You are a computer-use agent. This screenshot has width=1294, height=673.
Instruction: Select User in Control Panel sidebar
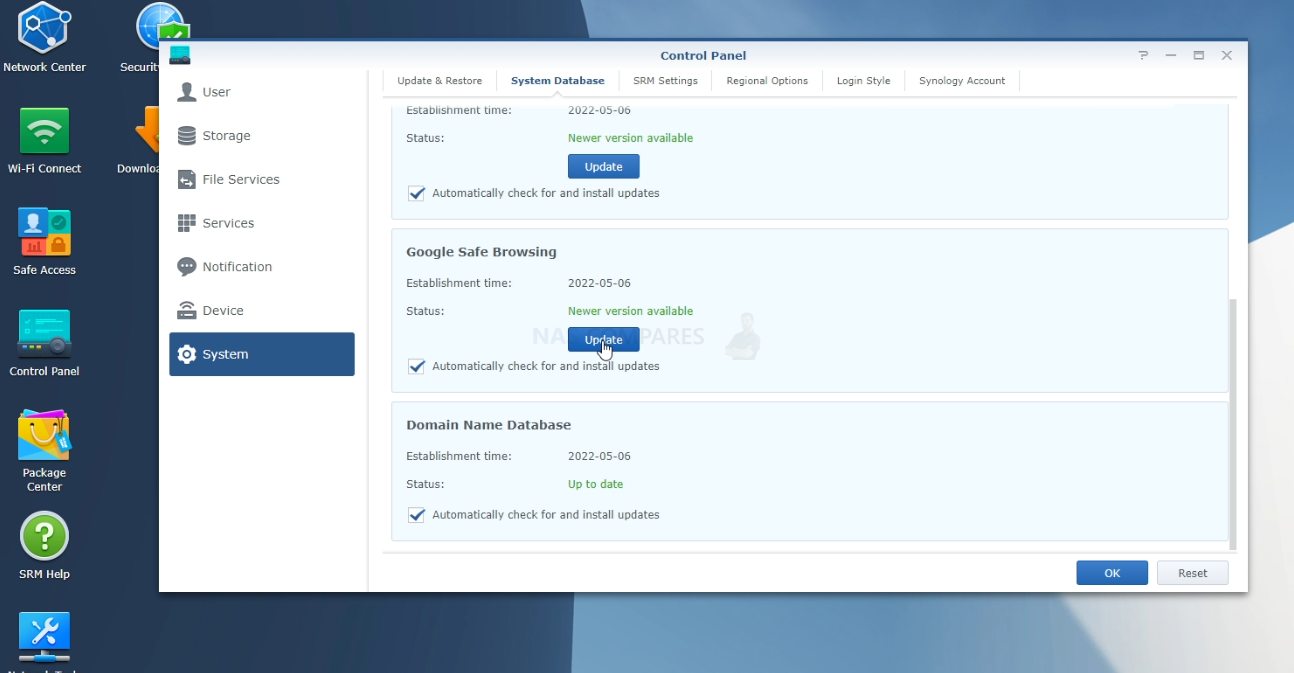[x=262, y=92]
